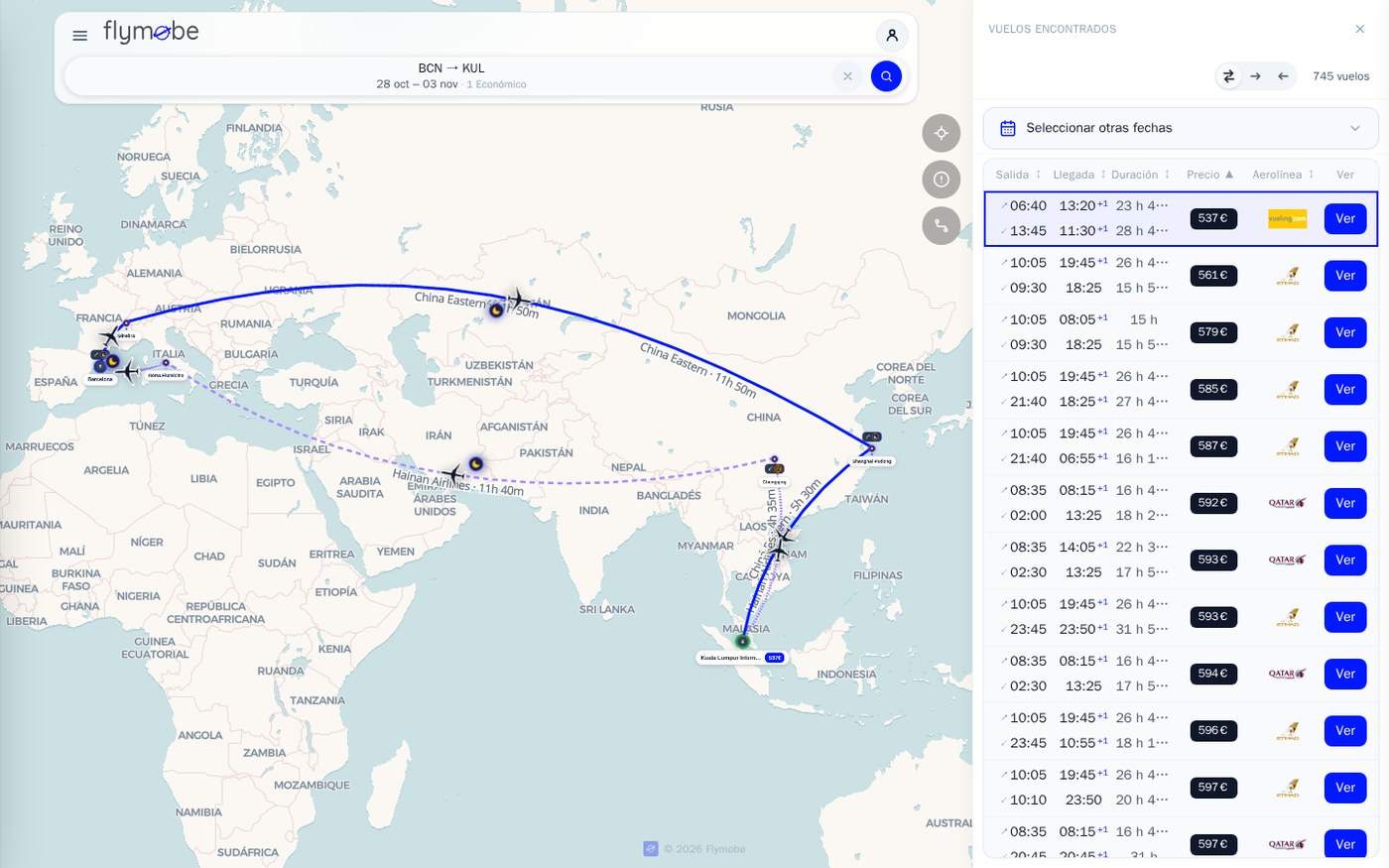Screen dimensions: 1389x868
Task: Click Ver for the 537 € flight
Action: click(1345, 219)
